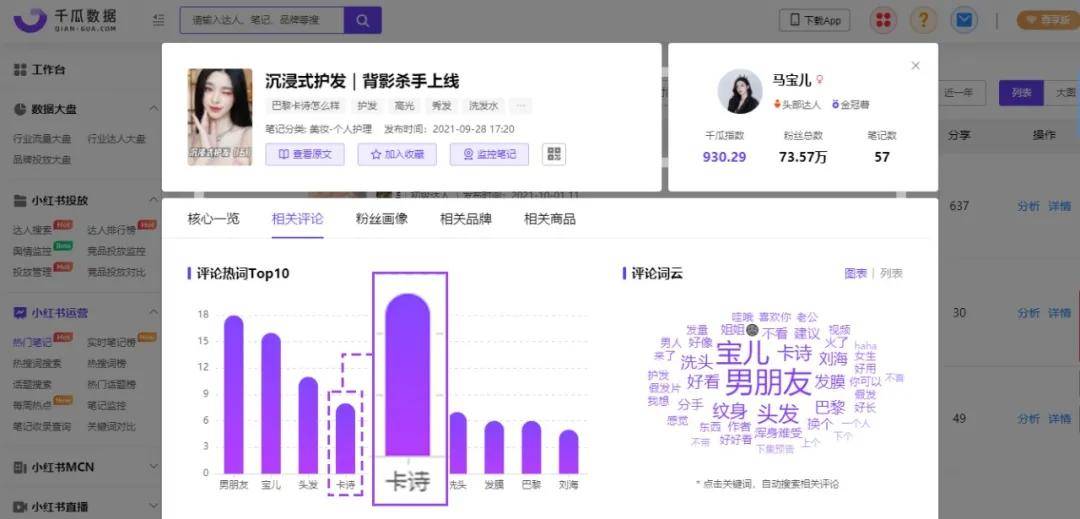Collapse the 小红书投放 sidebar section

(x=154, y=200)
